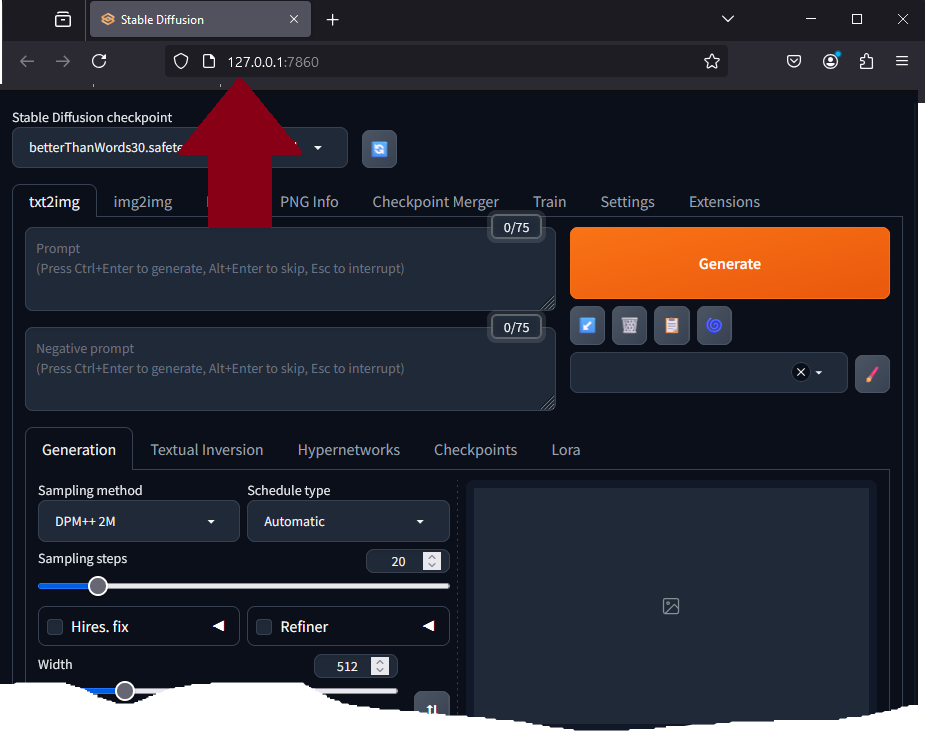Open a new browser tab with plus
Screen dimensions: 925x731
coord(333,20)
